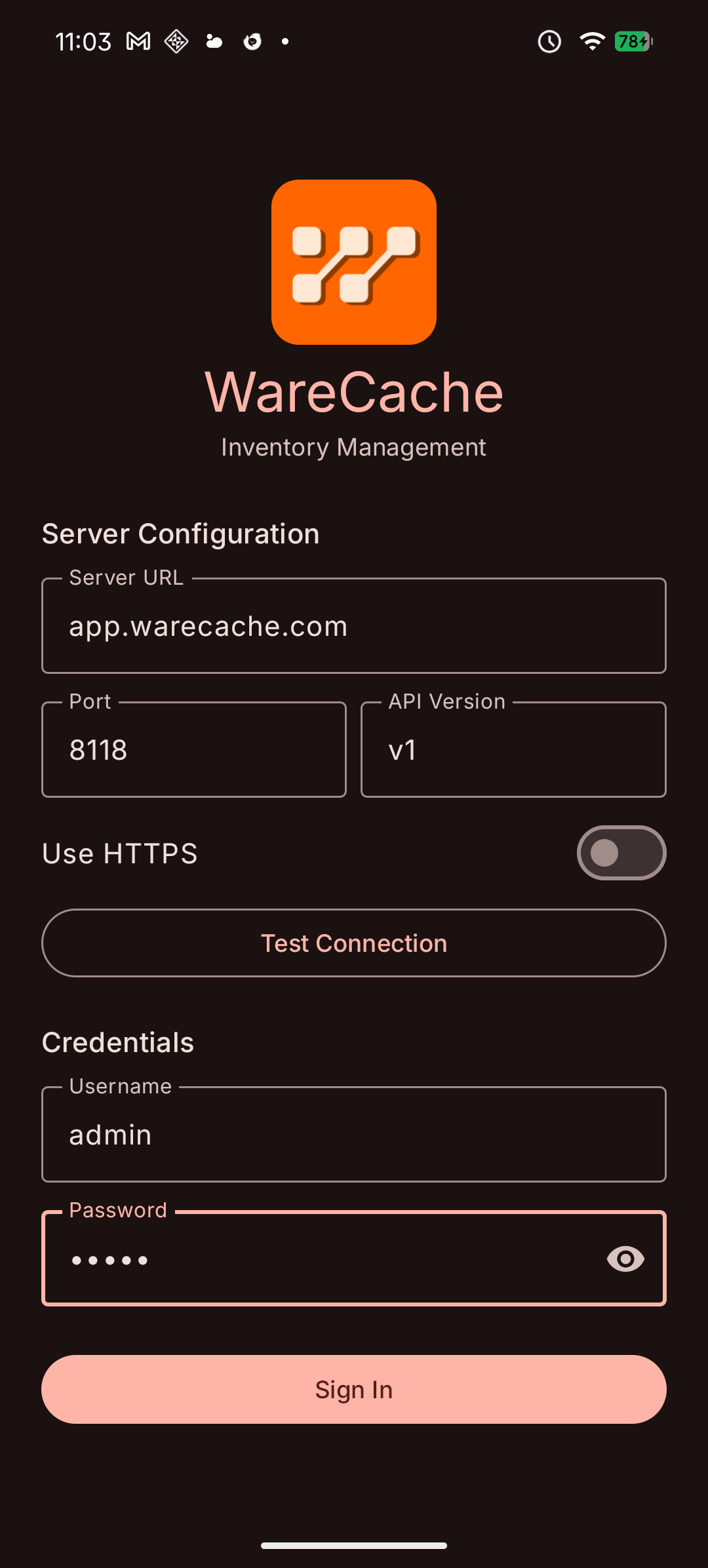Tap the Sign In button
This screenshot has height=1568, width=708.
point(354,1389)
